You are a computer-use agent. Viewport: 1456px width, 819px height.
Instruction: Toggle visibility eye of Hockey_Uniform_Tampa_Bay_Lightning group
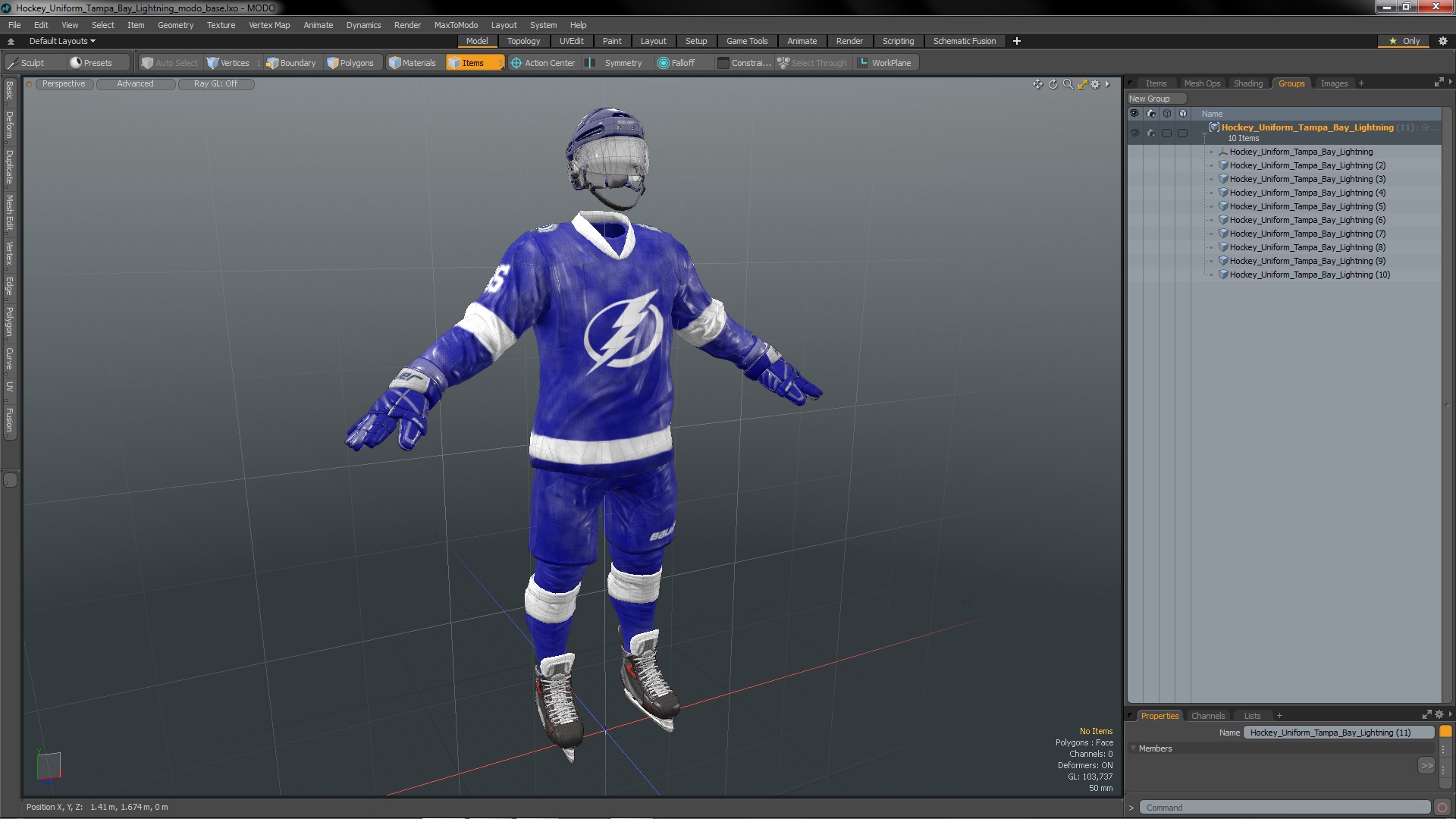point(1134,133)
